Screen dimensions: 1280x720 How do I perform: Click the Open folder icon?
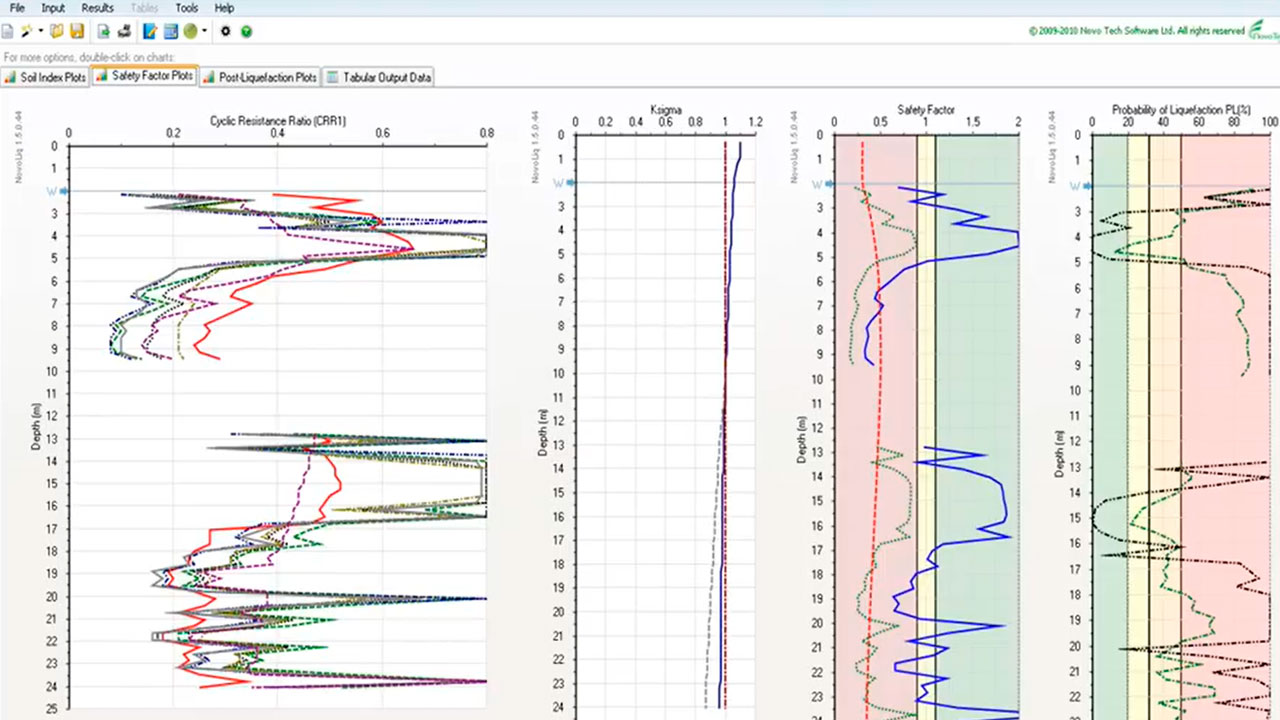tap(57, 31)
